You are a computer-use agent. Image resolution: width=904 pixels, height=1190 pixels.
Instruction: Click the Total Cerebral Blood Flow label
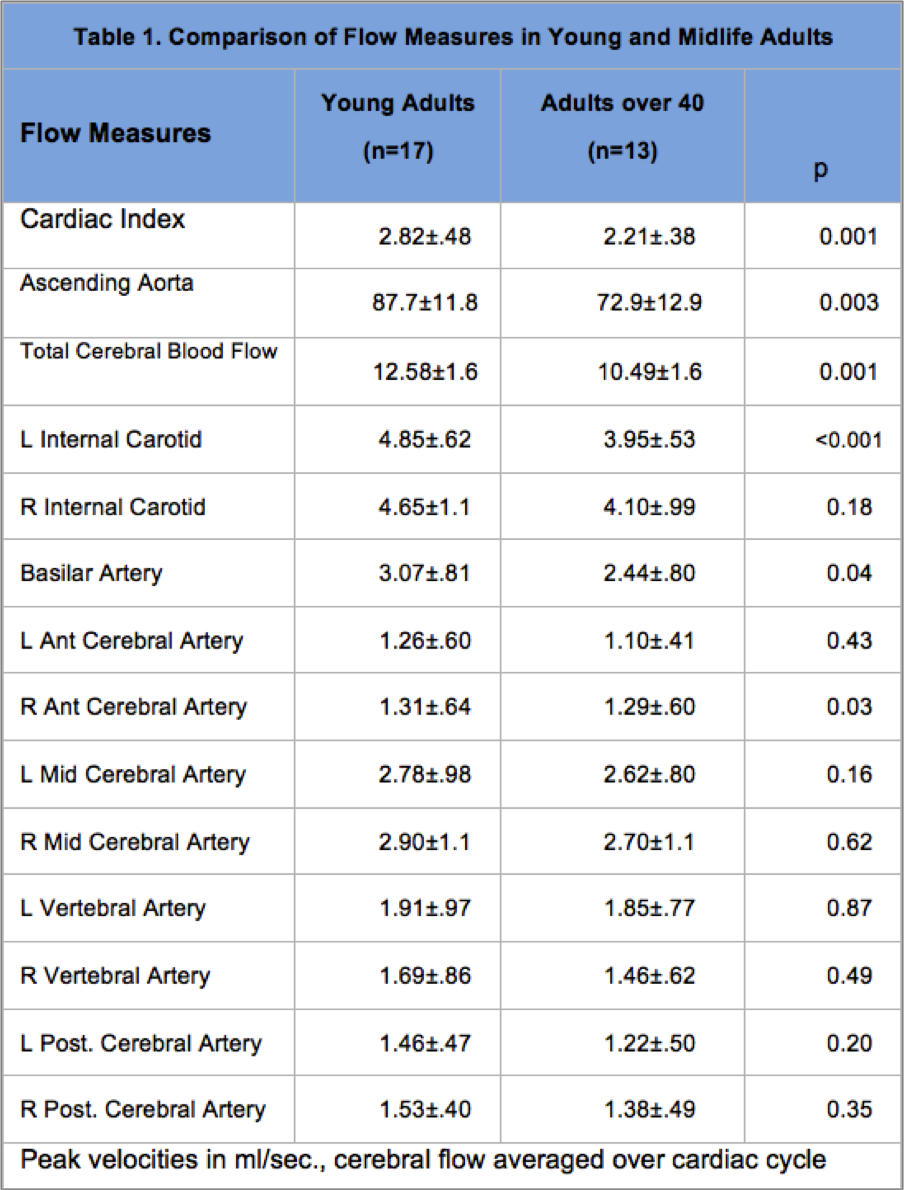point(149,351)
